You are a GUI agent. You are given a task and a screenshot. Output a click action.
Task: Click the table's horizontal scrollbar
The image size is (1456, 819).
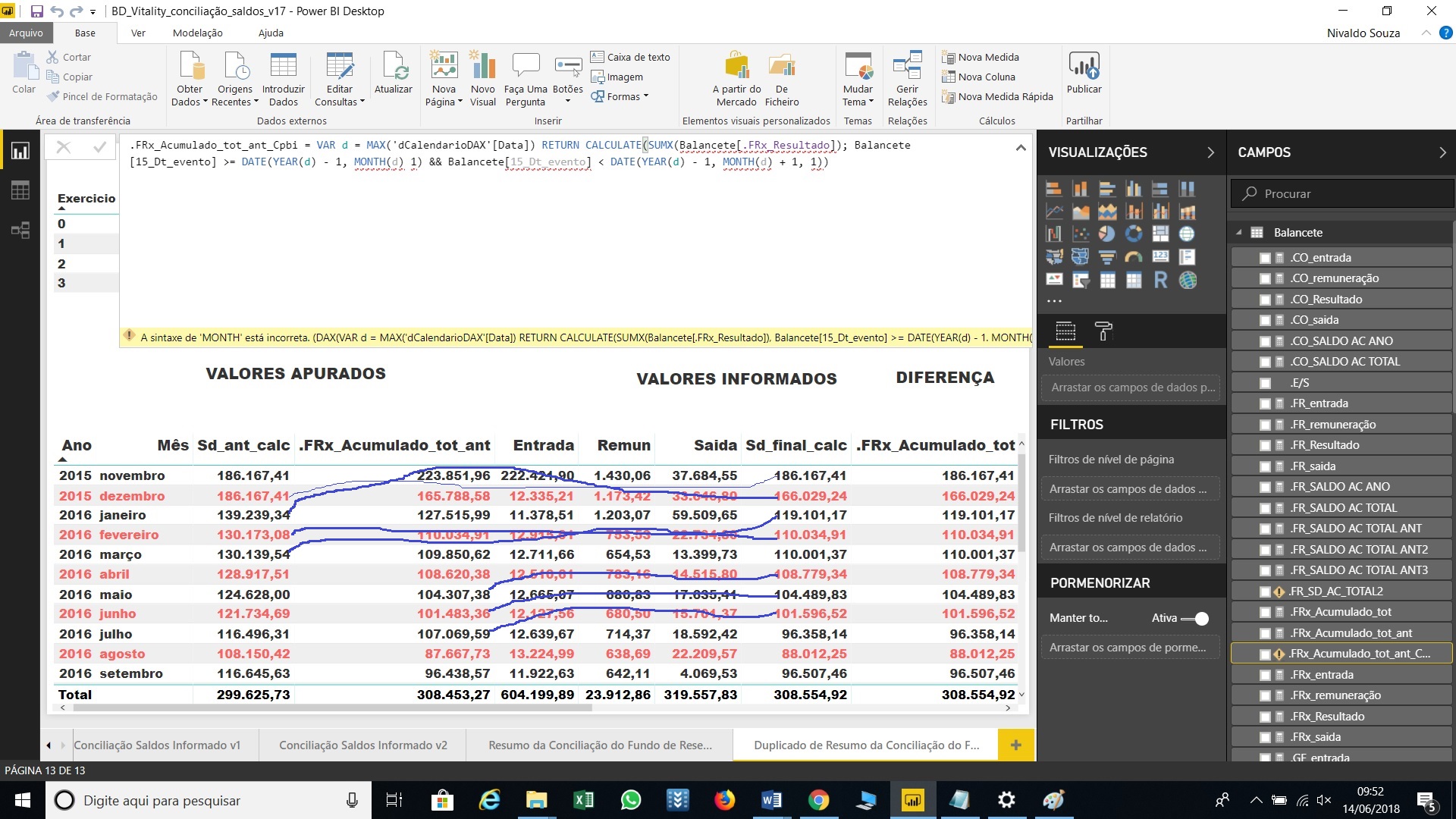coord(331,708)
